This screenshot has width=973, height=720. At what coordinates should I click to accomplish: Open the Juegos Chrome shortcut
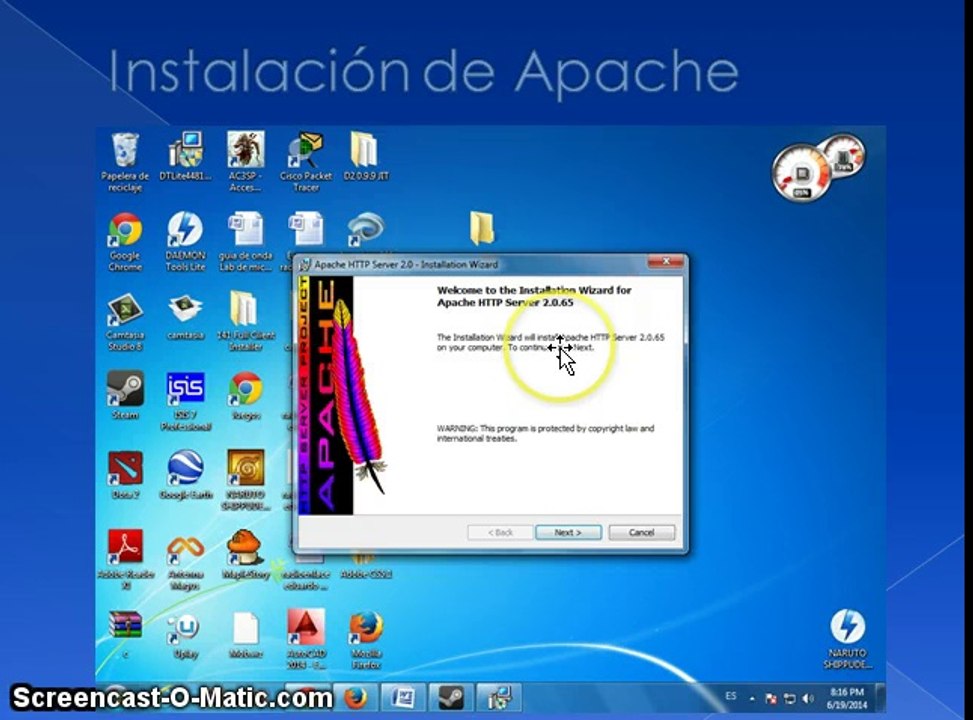point(246,395)
